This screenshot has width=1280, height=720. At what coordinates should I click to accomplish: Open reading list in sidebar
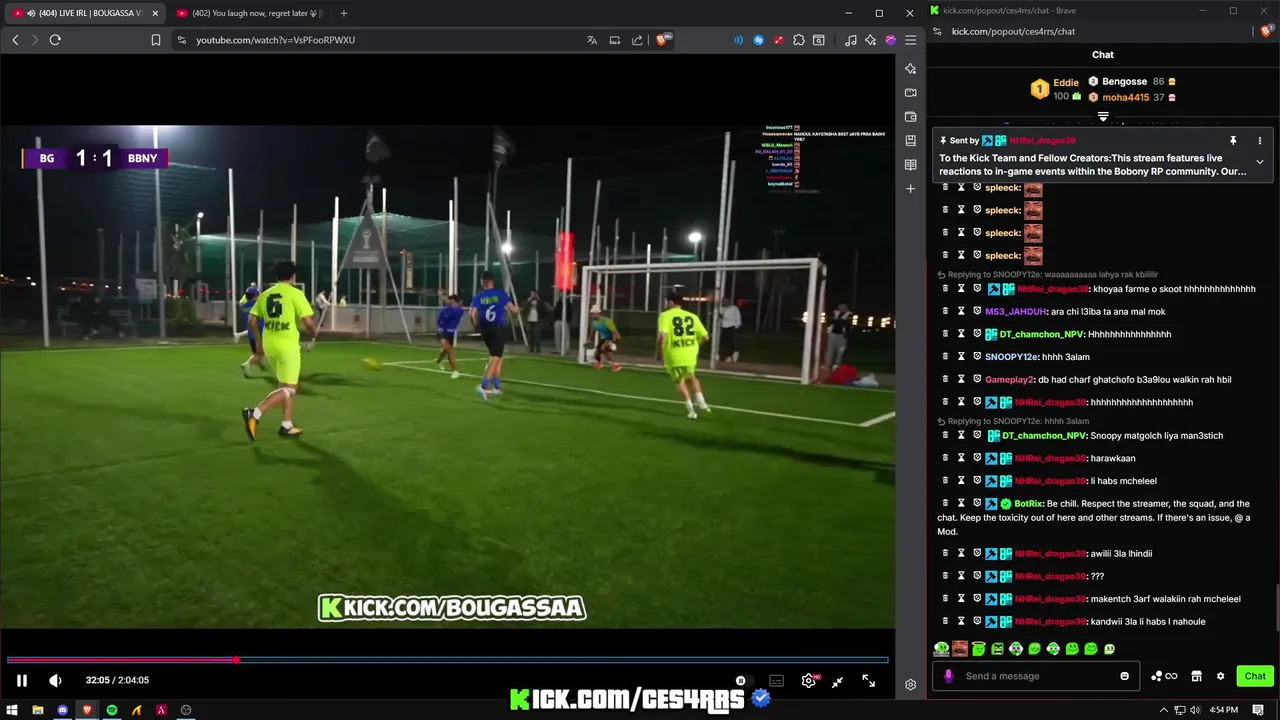910,165
